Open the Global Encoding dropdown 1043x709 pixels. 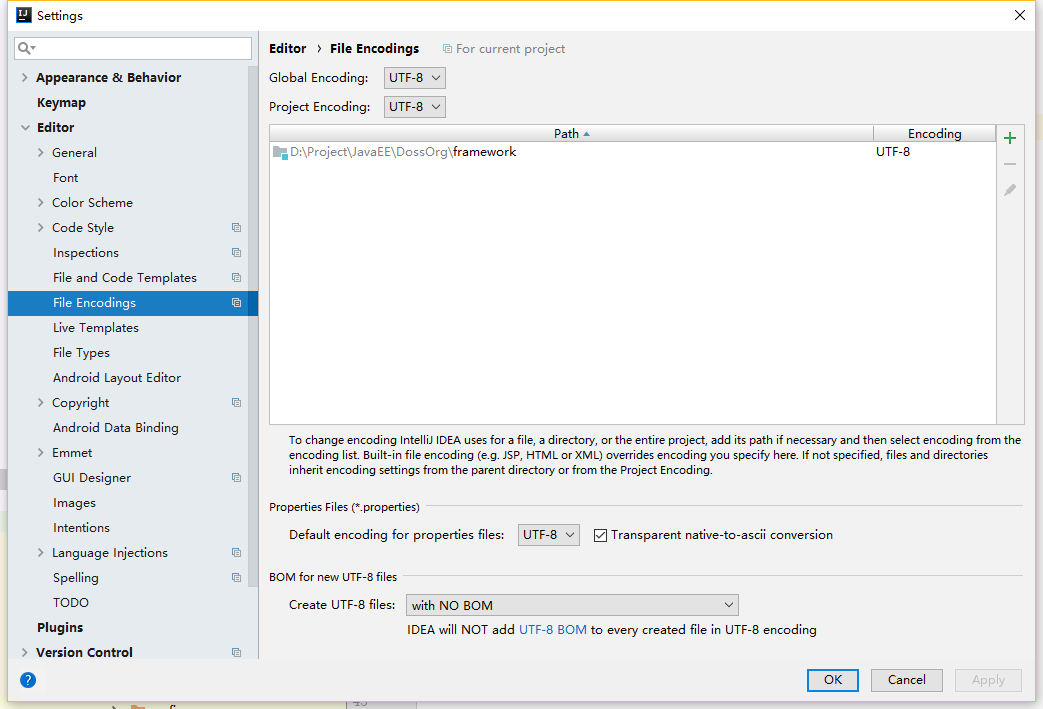coord(414,78)
